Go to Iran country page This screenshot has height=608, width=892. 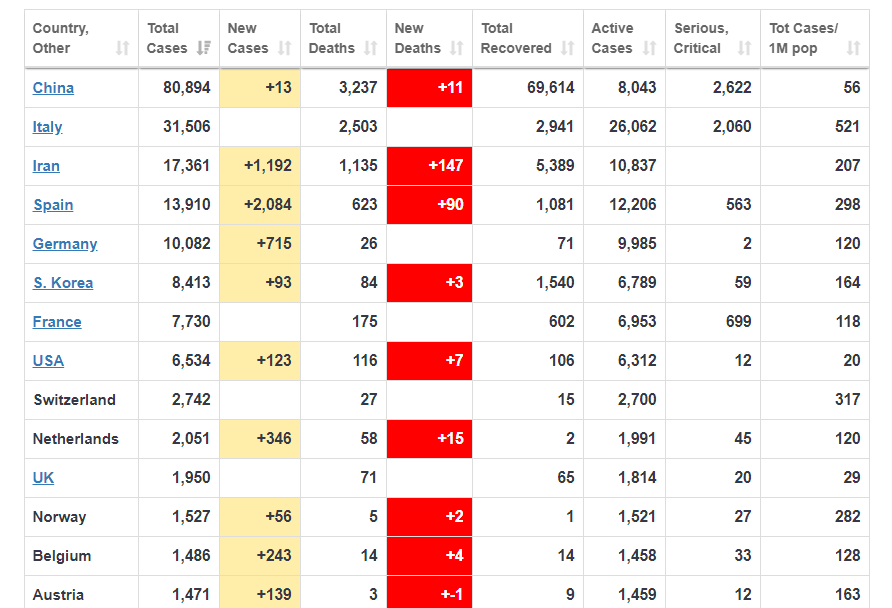click(x=46, y=166)
